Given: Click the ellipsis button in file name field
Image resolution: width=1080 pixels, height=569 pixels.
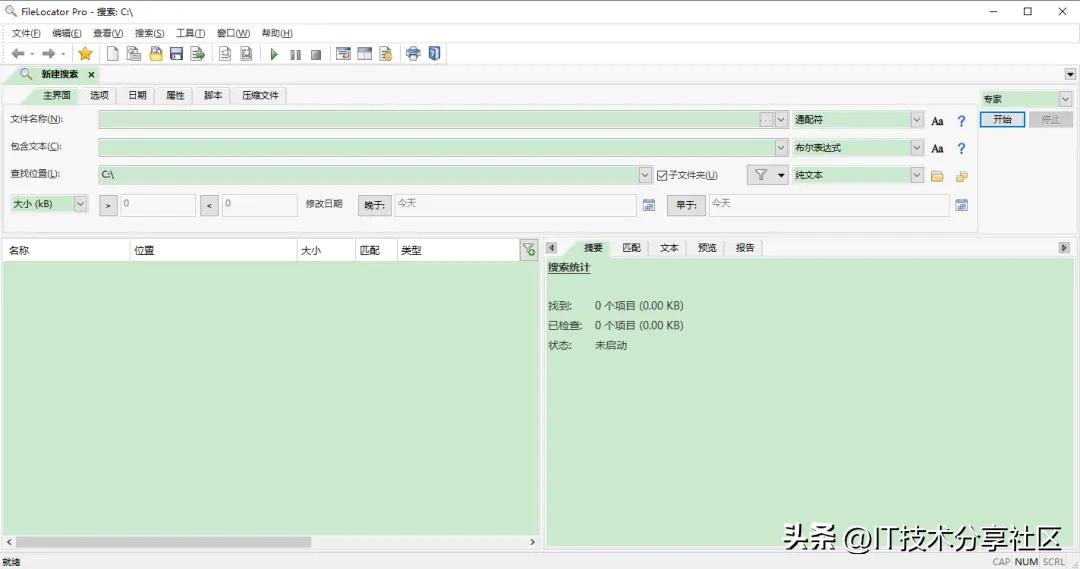Looking at the screenshot, I should click(766, 120).
